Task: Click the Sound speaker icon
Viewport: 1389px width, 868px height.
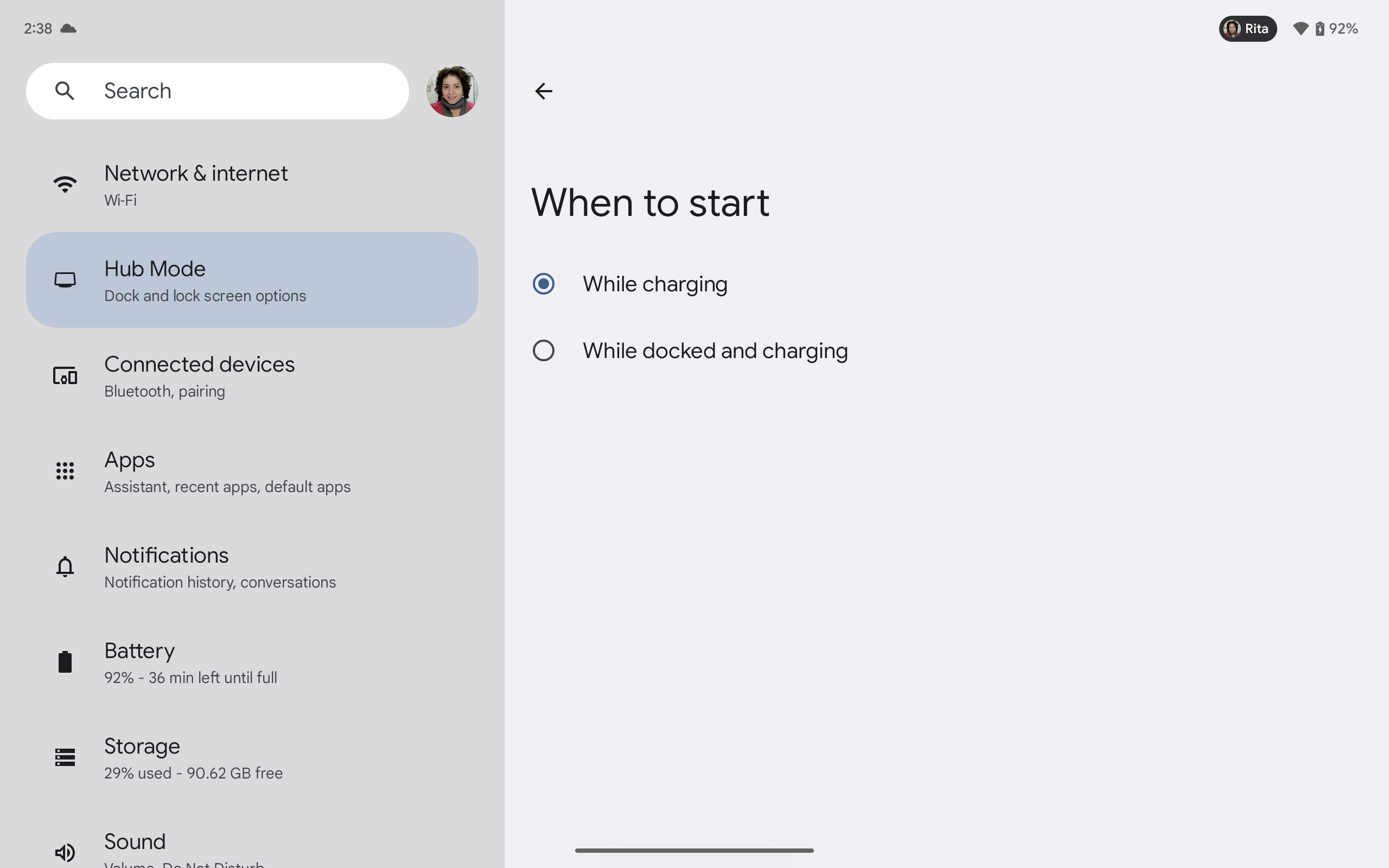Action: pyautogui.click(x=65, y=852)
